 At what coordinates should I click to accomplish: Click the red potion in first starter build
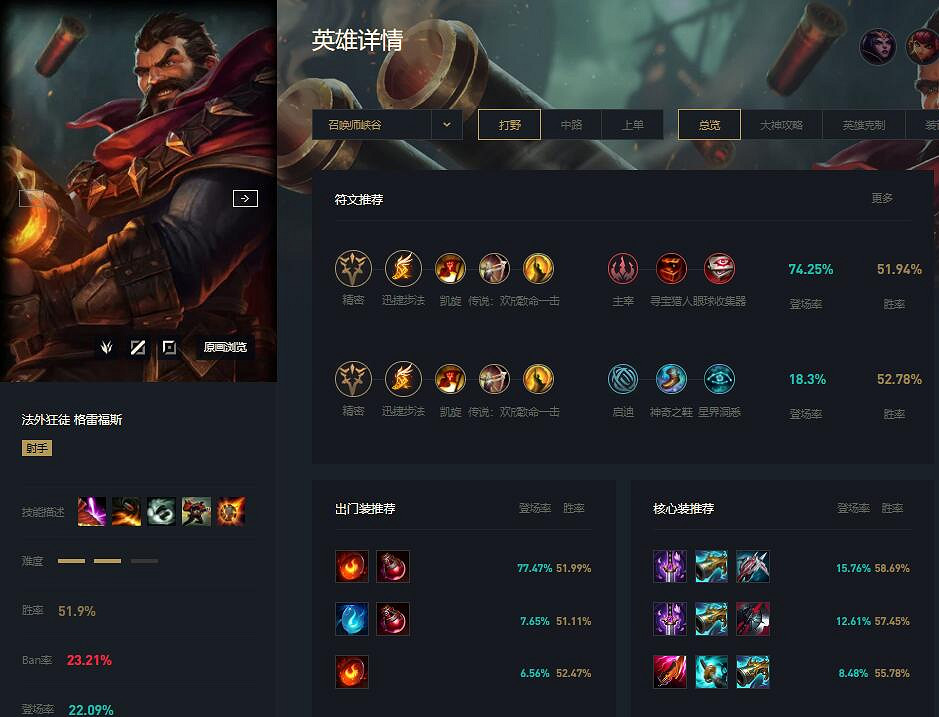393,567
